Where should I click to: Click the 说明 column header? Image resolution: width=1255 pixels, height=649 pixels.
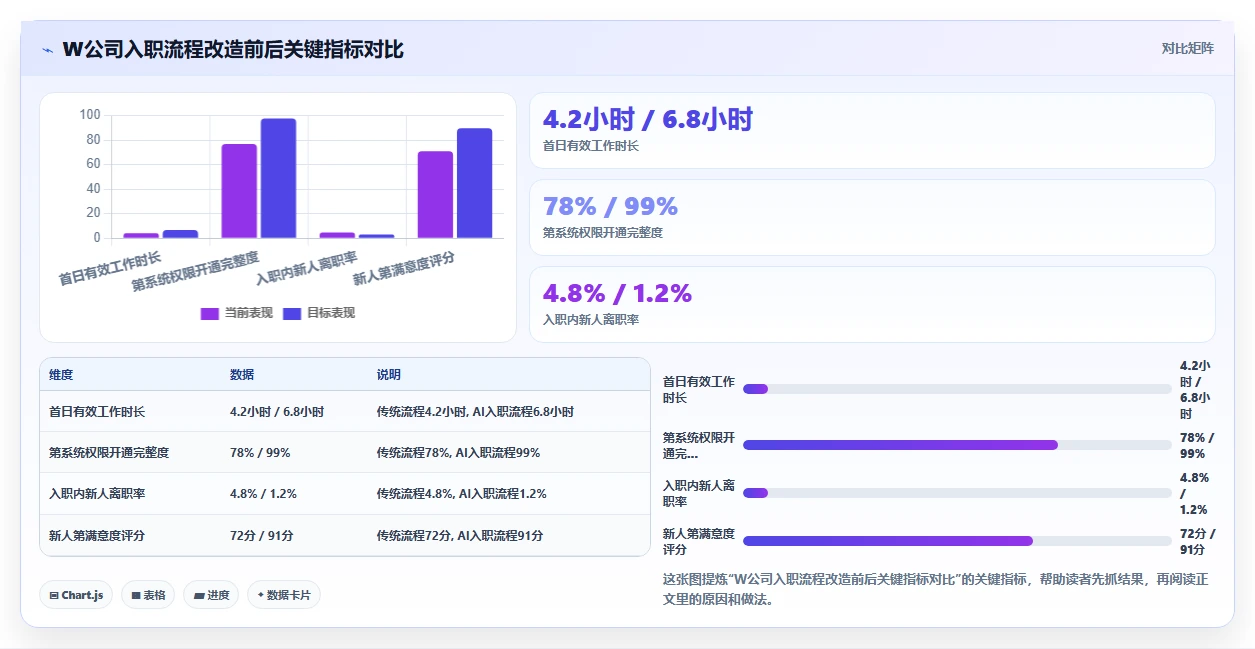click(389, 375)
